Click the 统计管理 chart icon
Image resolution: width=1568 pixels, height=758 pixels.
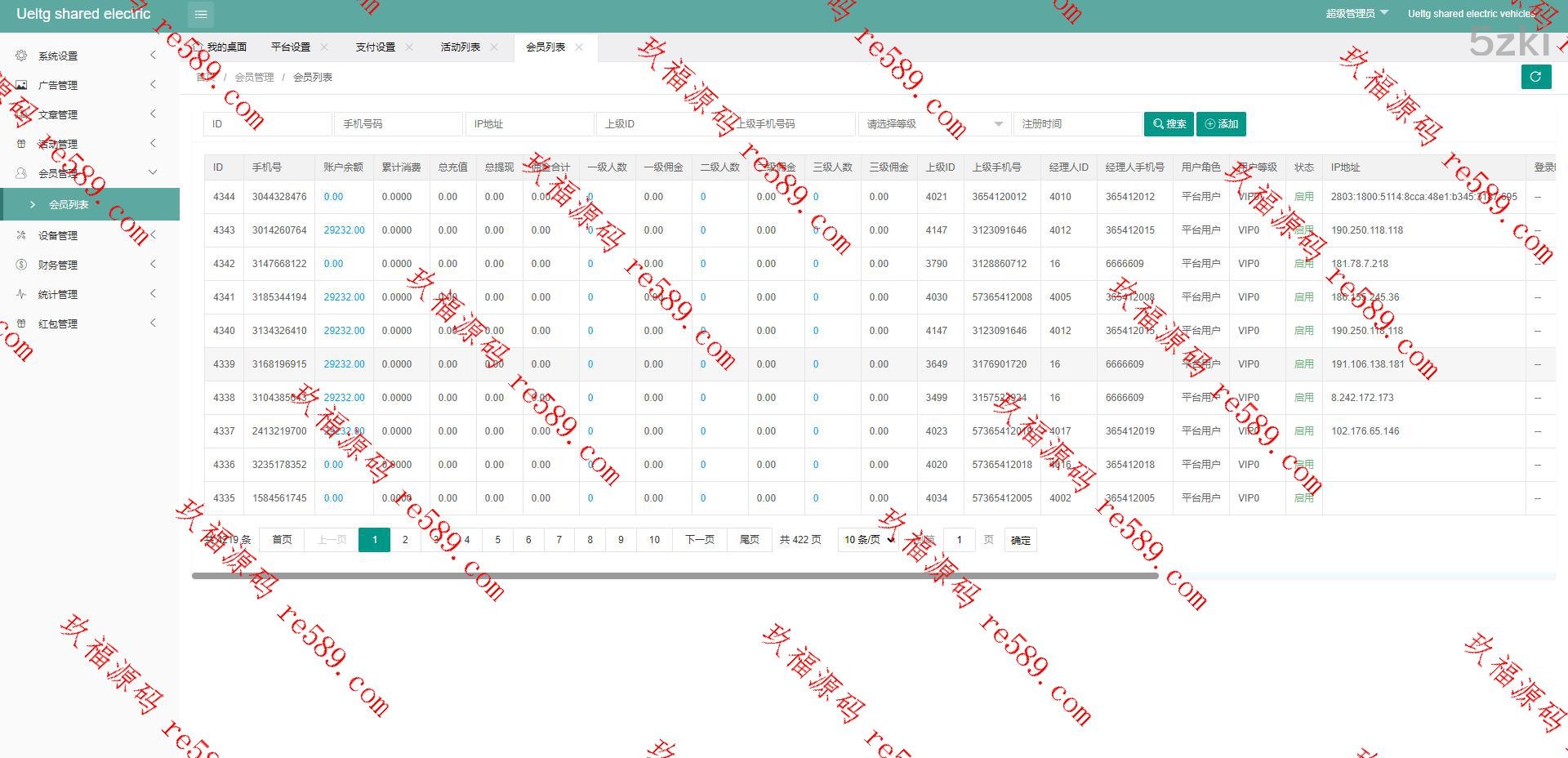point(21,294)
